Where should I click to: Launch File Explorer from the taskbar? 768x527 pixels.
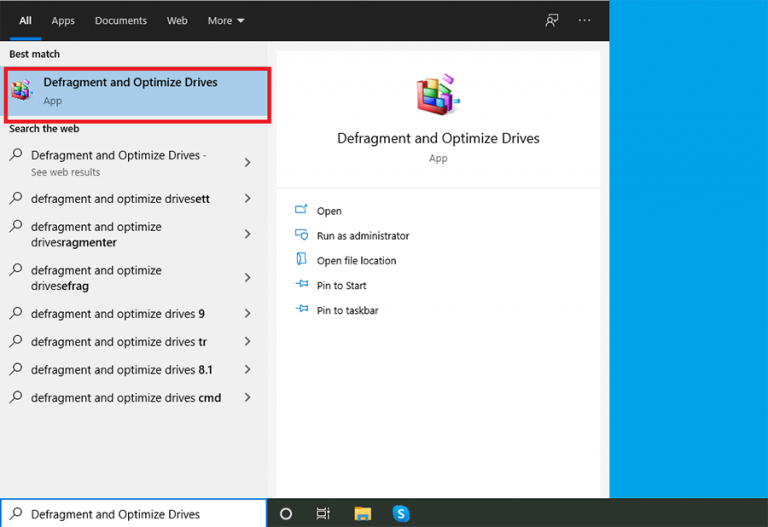click(x=362, y=513)
